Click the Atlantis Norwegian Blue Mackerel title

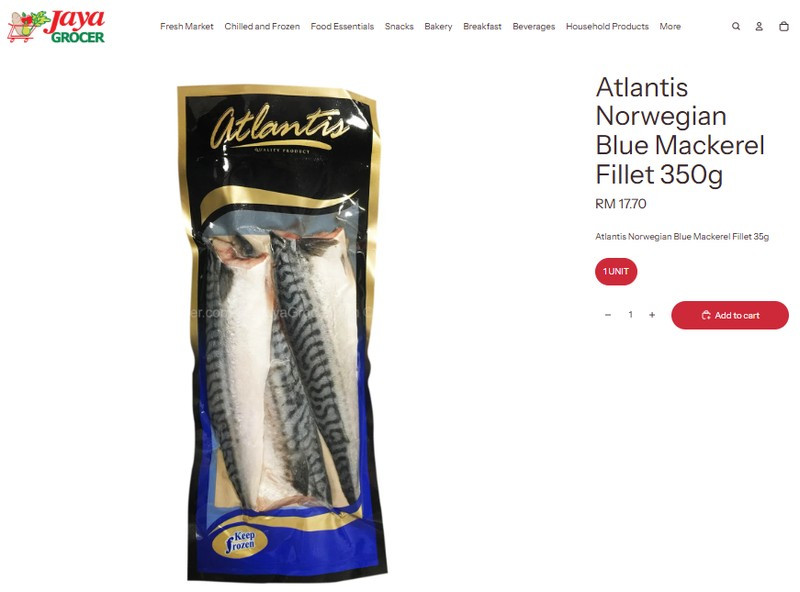[x=680, y=131]
